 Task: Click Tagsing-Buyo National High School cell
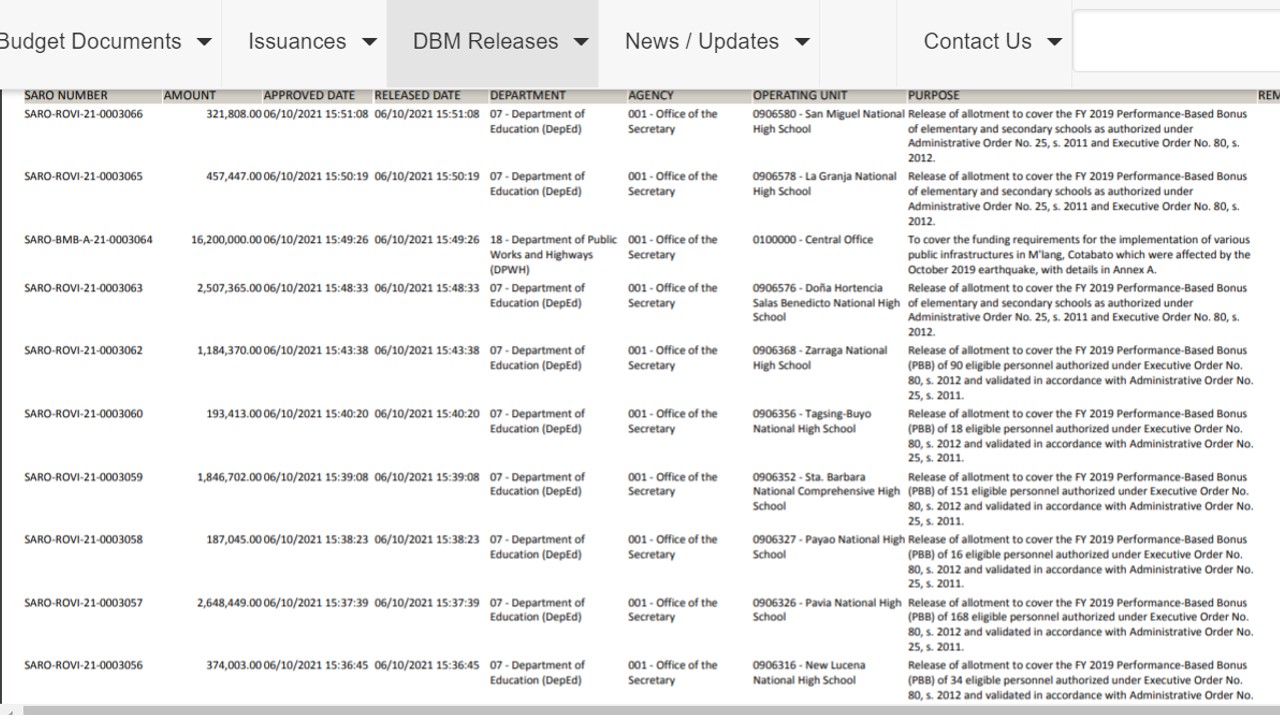tap(811, 421)
